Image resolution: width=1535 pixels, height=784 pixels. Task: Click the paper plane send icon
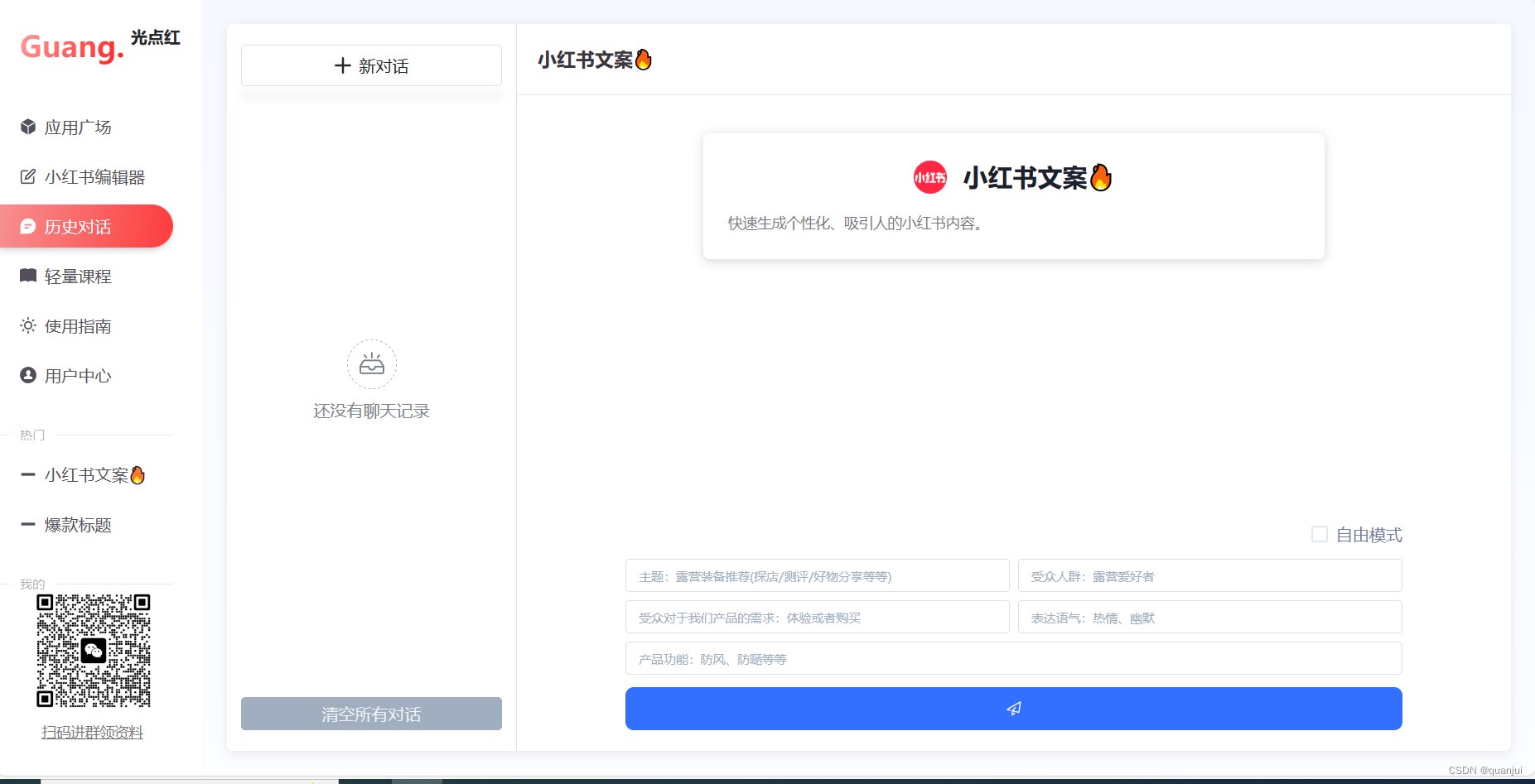[1014, 709]
